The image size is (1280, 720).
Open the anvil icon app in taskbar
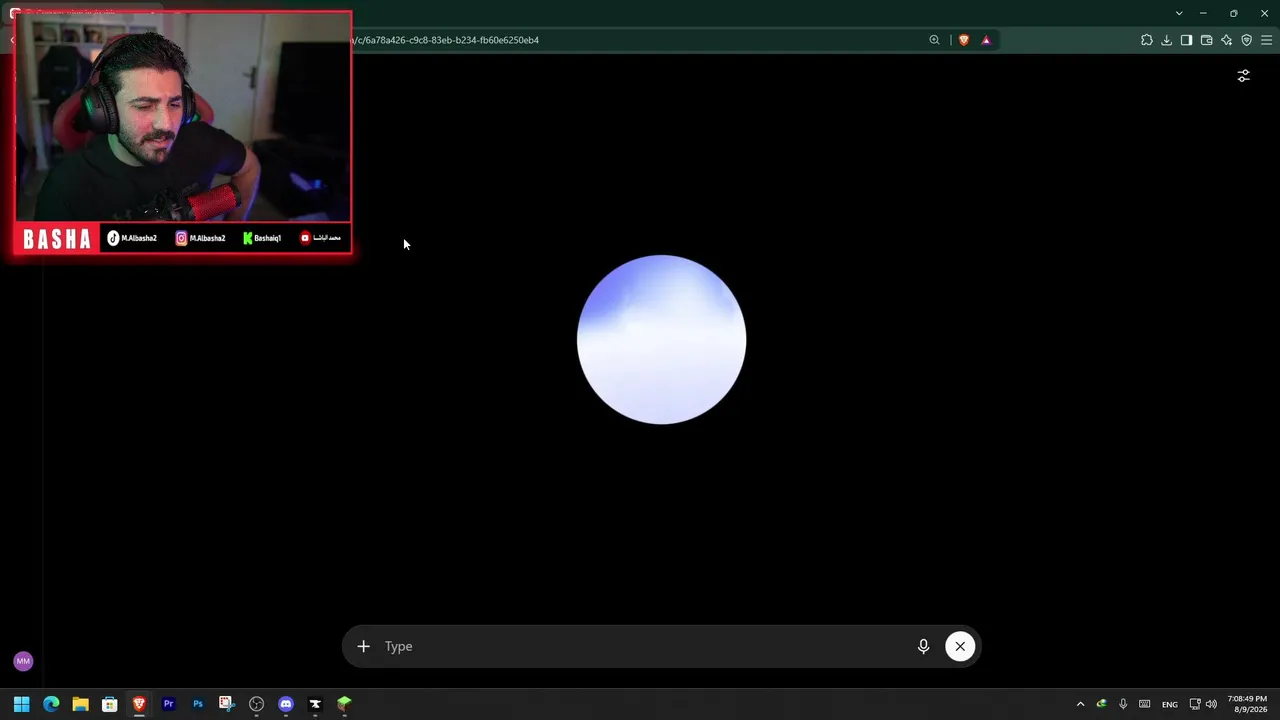click(x=315, y=704)
